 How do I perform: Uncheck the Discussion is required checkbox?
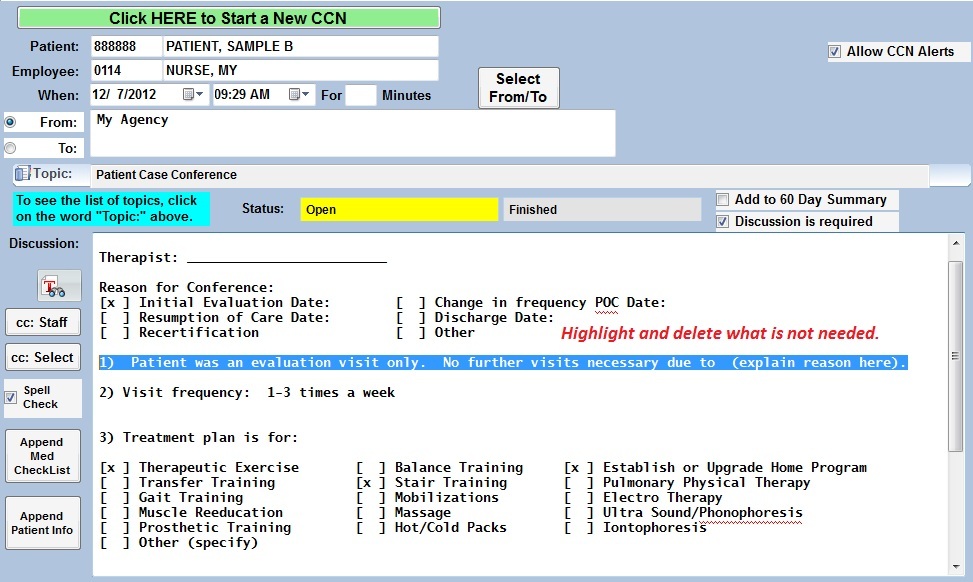click(723, 222)
